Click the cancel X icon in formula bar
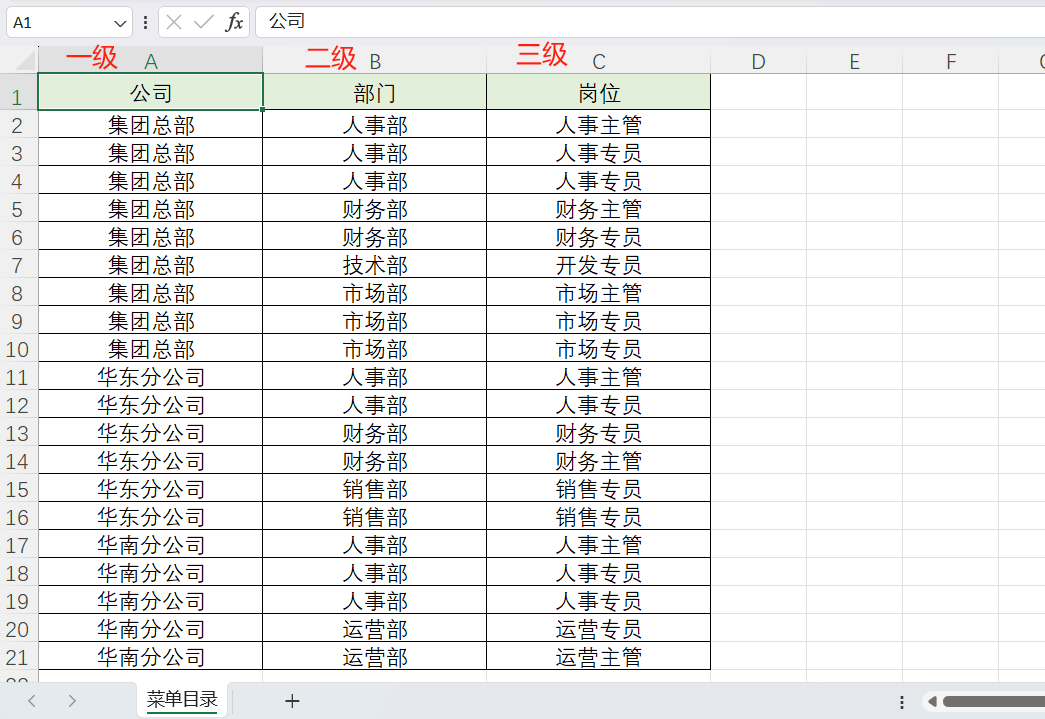 click(174, 22)
